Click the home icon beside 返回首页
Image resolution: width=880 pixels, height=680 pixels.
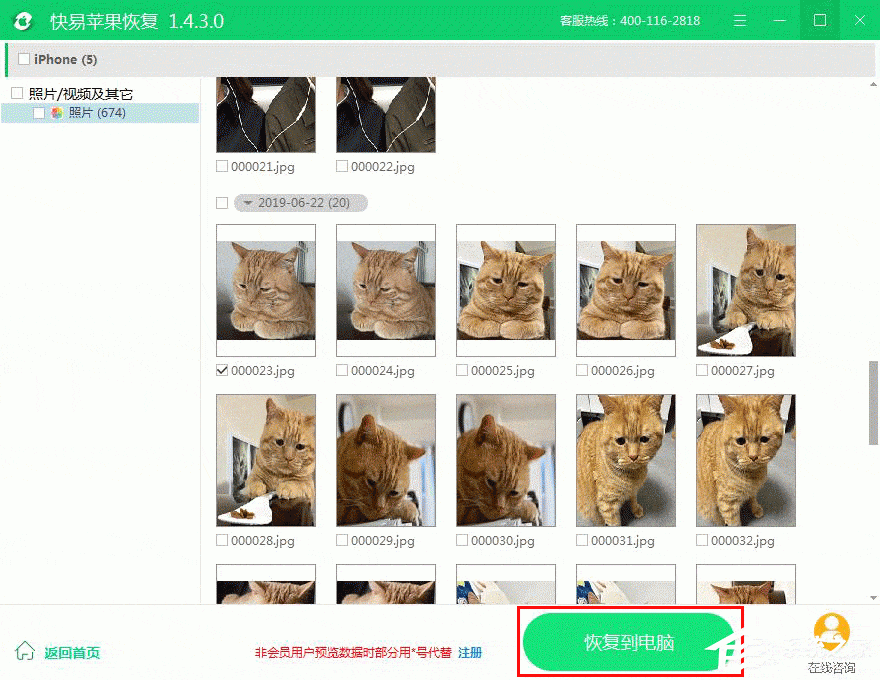click(25, 652)
